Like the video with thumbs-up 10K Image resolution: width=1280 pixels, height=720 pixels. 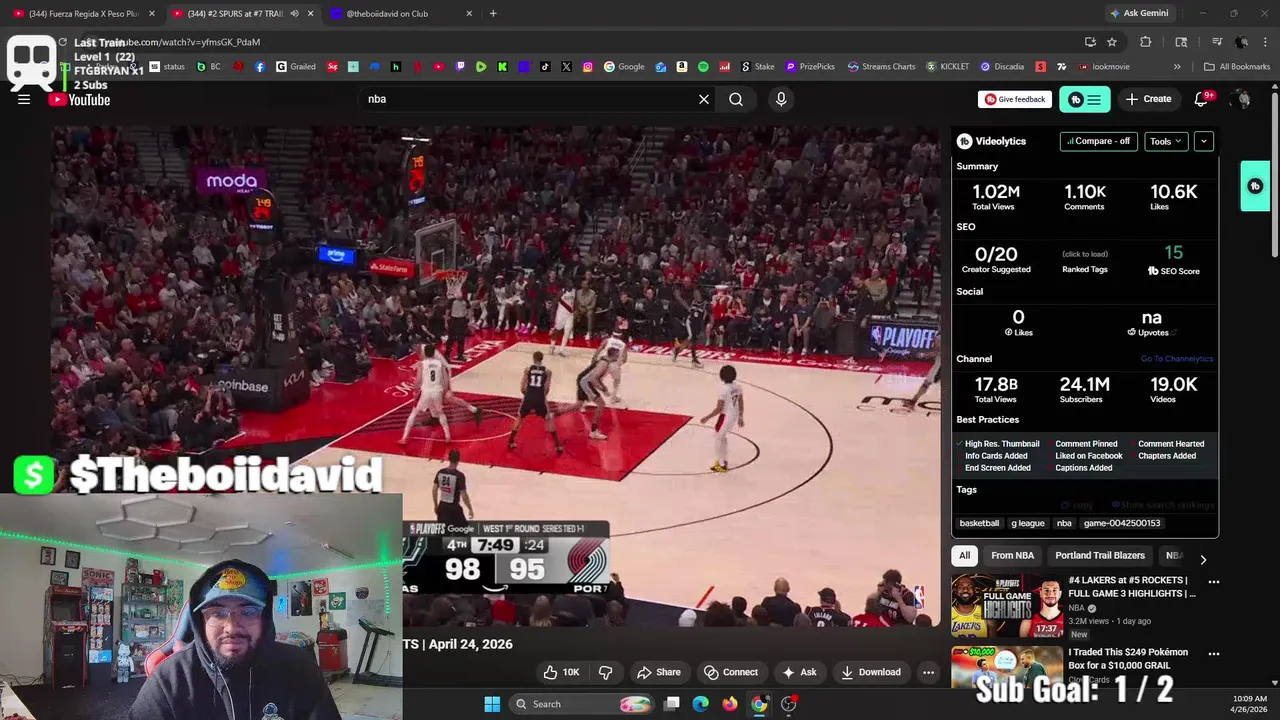[562, 672]
